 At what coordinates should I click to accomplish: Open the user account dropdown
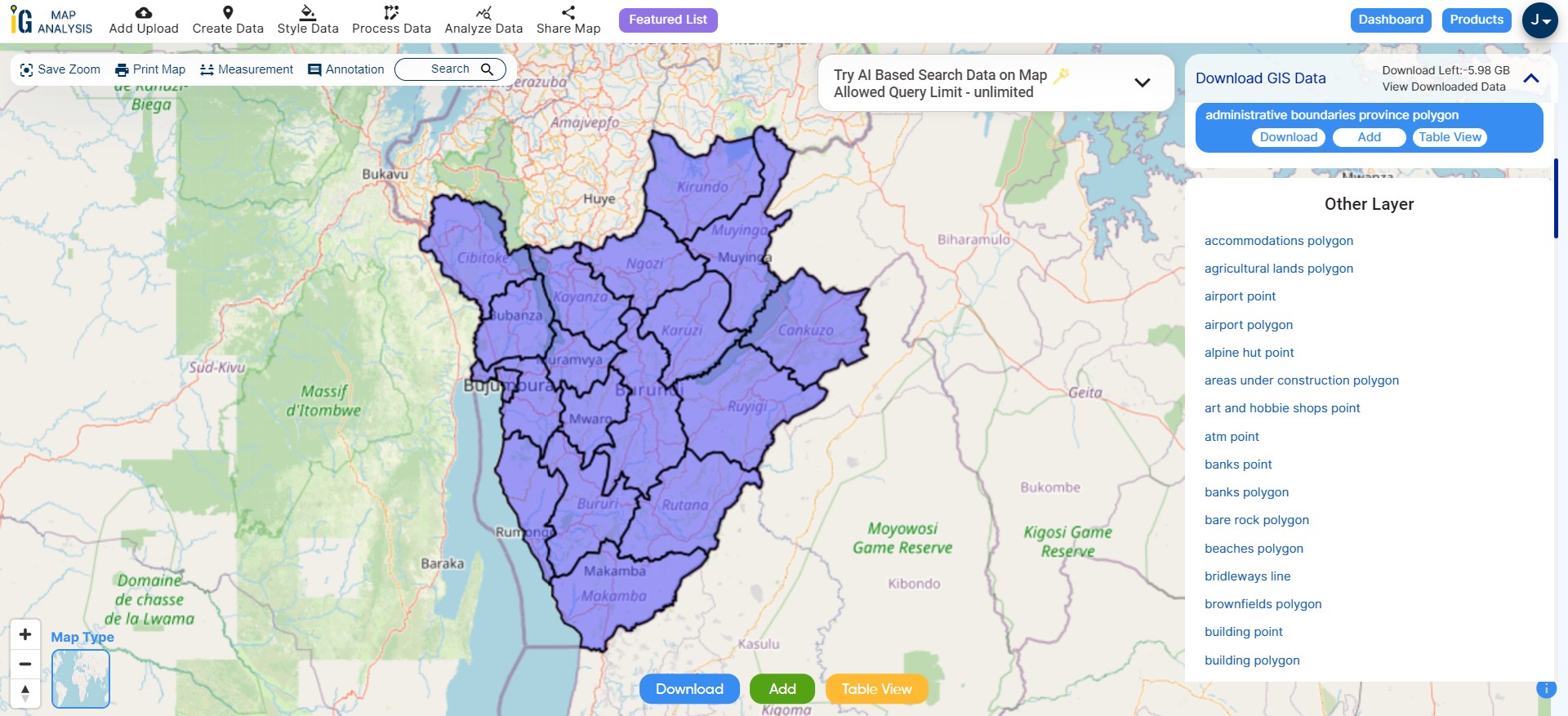[x=1539, y=20]
